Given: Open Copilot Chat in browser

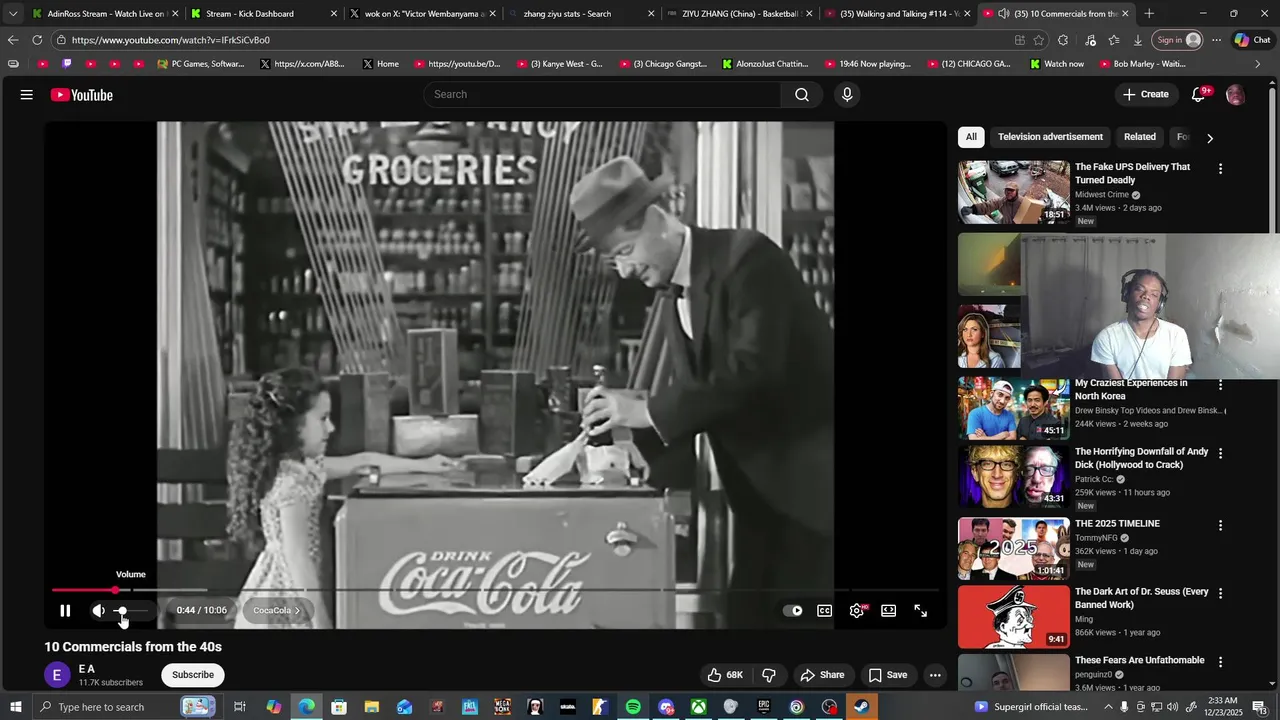Looking at the screenshot, I should click(x=1253, y=40).
